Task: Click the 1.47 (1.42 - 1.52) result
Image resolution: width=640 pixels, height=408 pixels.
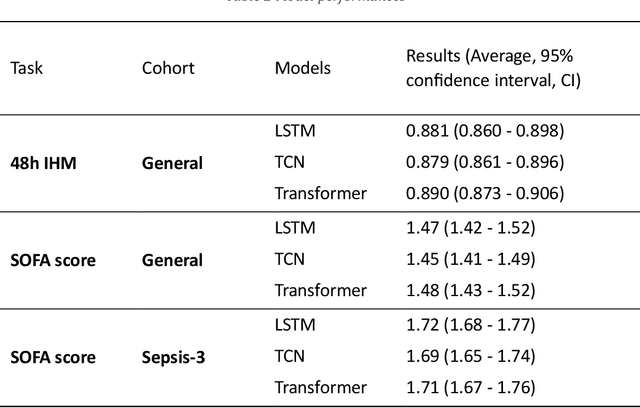Action: click(x=470, y=228)
